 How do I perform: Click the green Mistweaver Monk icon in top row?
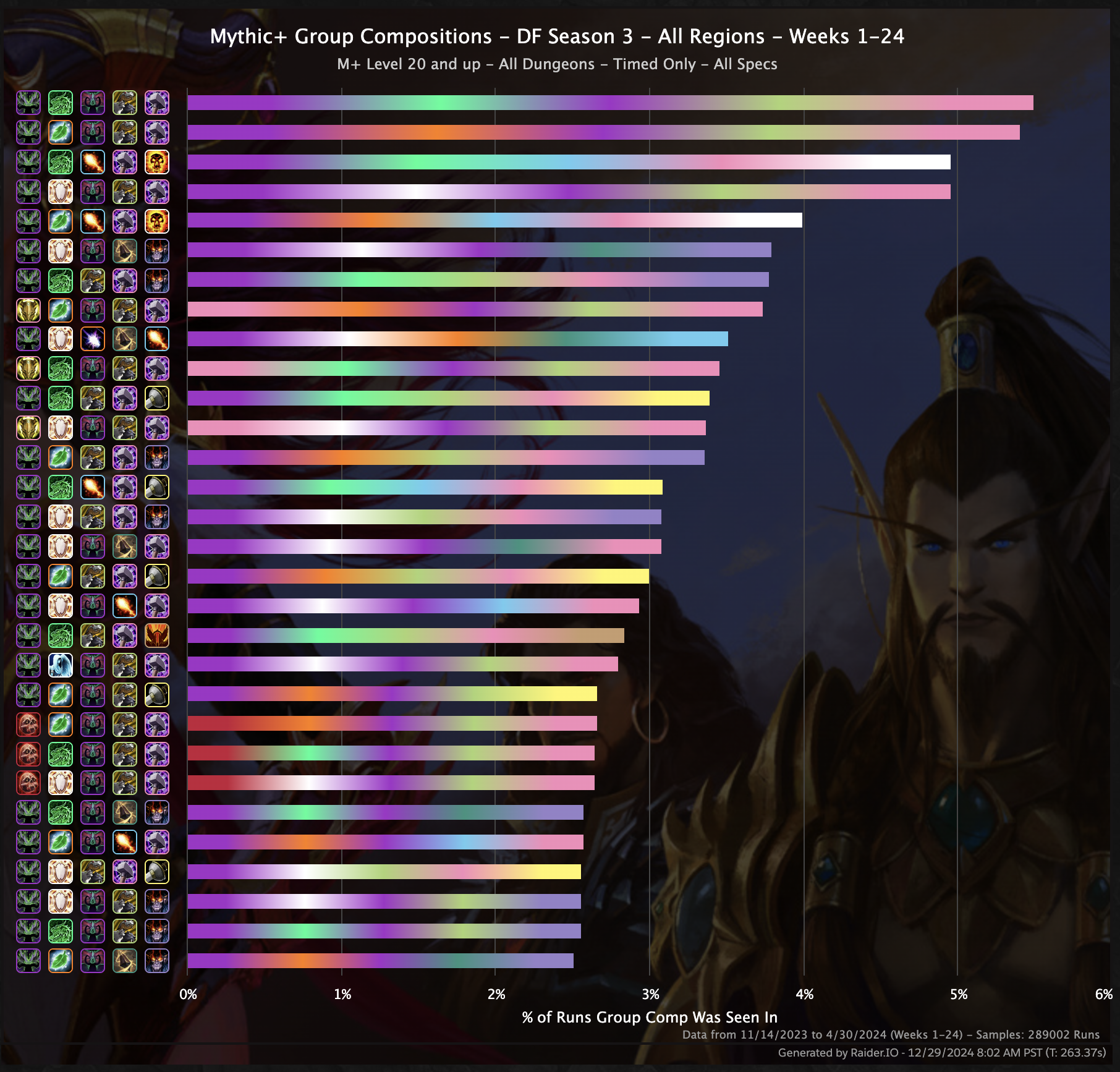[x=61, y=103]
